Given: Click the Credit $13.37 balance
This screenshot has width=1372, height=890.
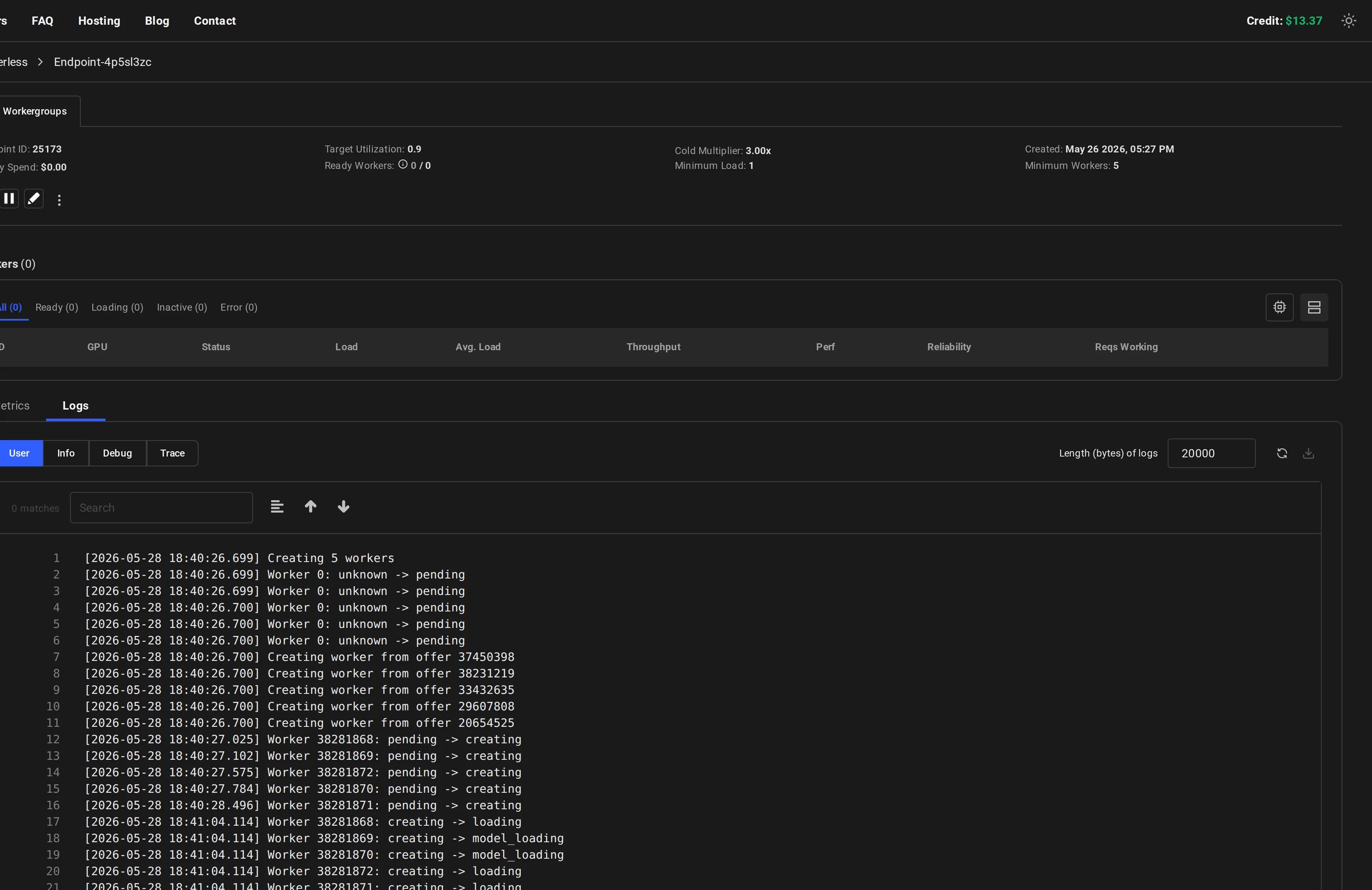Looking at the screenshot, I should pos(1284,21).
